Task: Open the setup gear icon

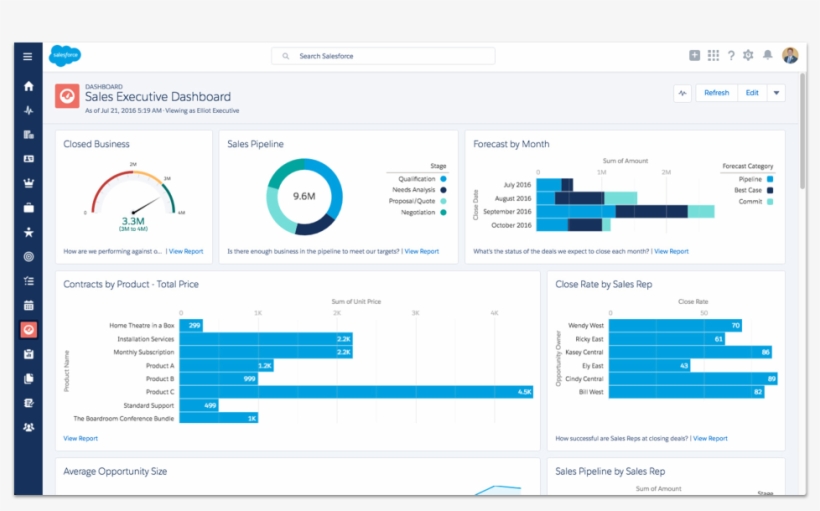Action: [x=748, y=56]
